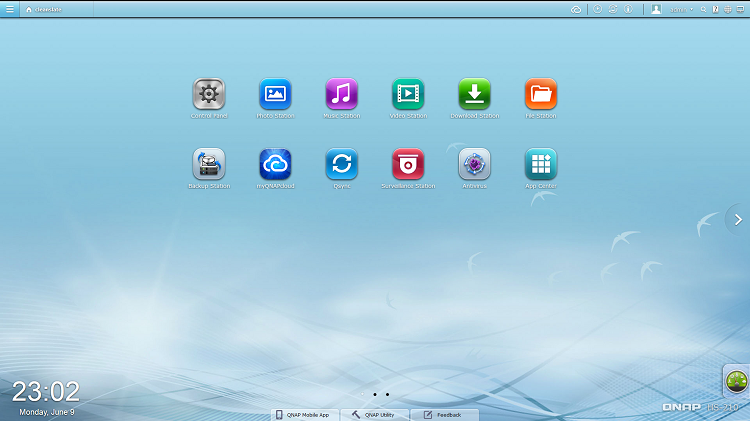Screen dimensions: 750x421
Task: Open Music Station
Action: (x=341, y=94)
